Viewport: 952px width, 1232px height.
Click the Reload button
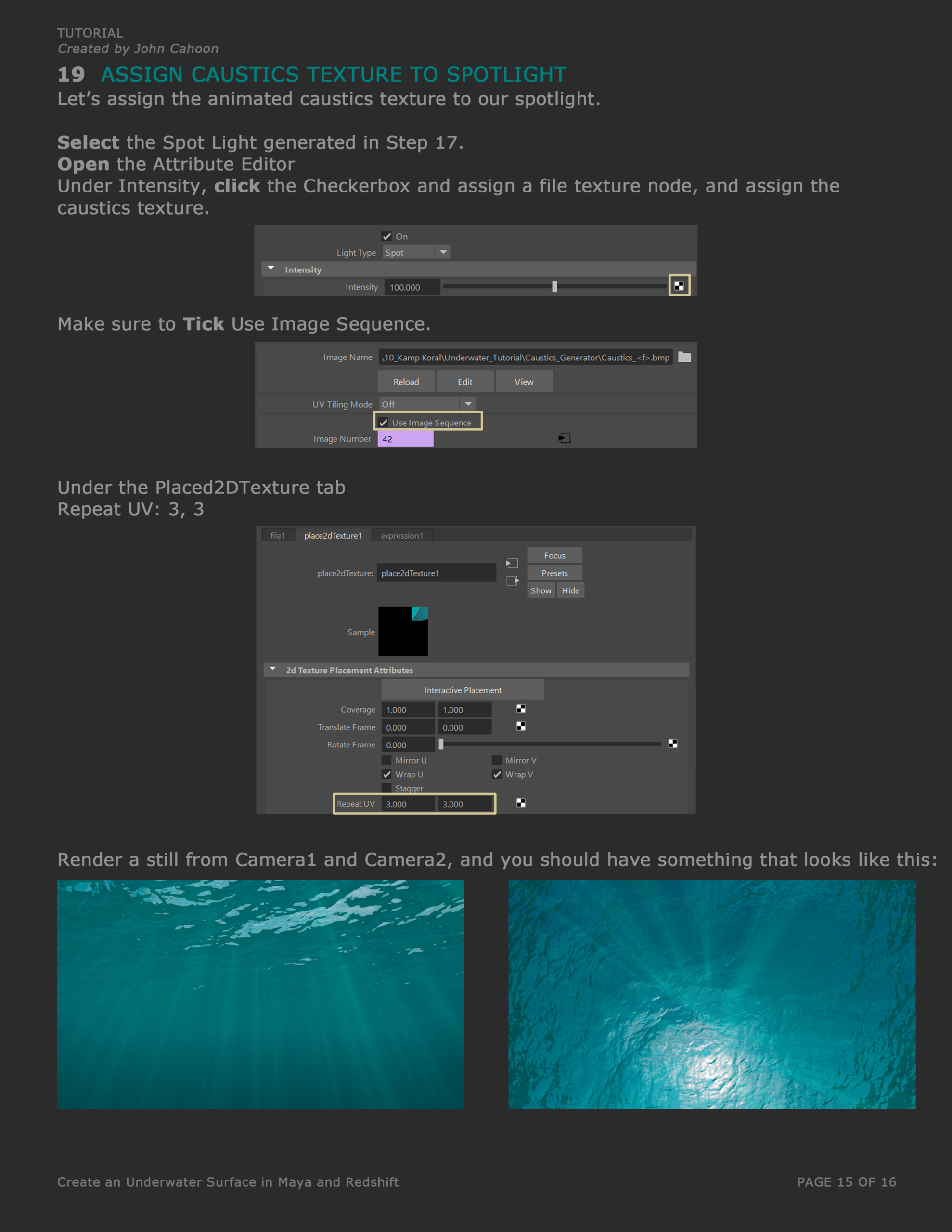click(406, 381)
